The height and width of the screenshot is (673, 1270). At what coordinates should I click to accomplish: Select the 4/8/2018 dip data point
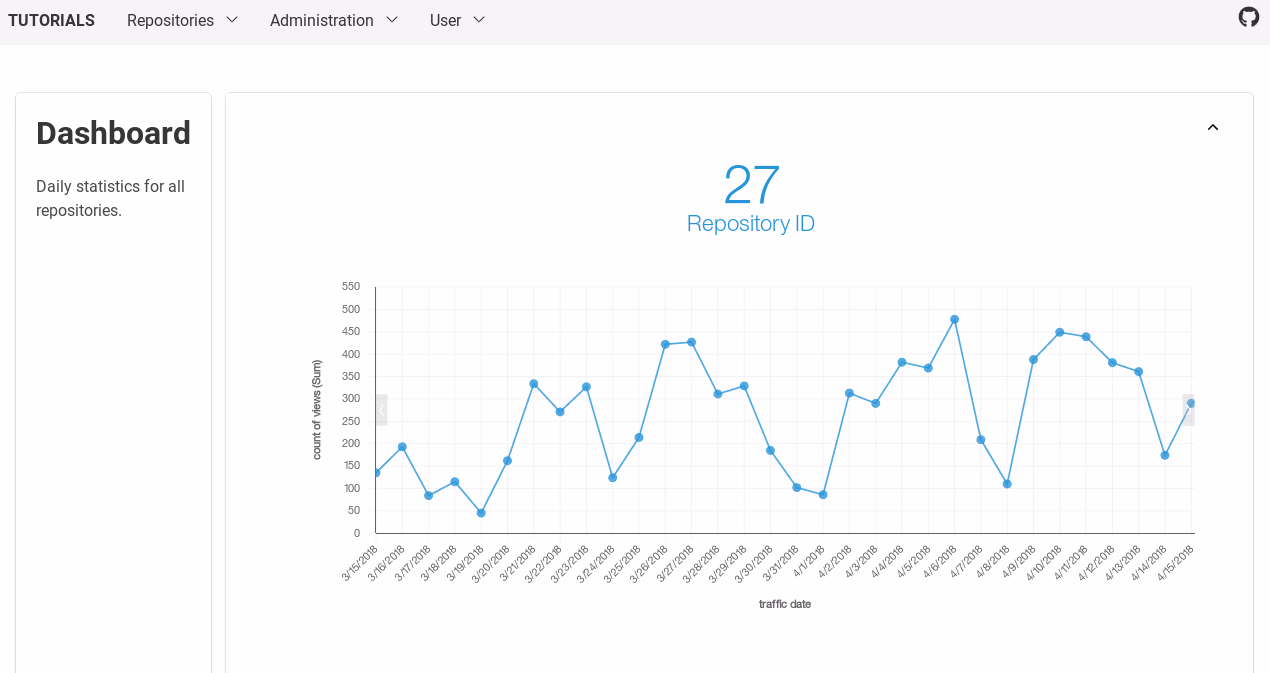pyautogui.click(x=1007, y=484)
